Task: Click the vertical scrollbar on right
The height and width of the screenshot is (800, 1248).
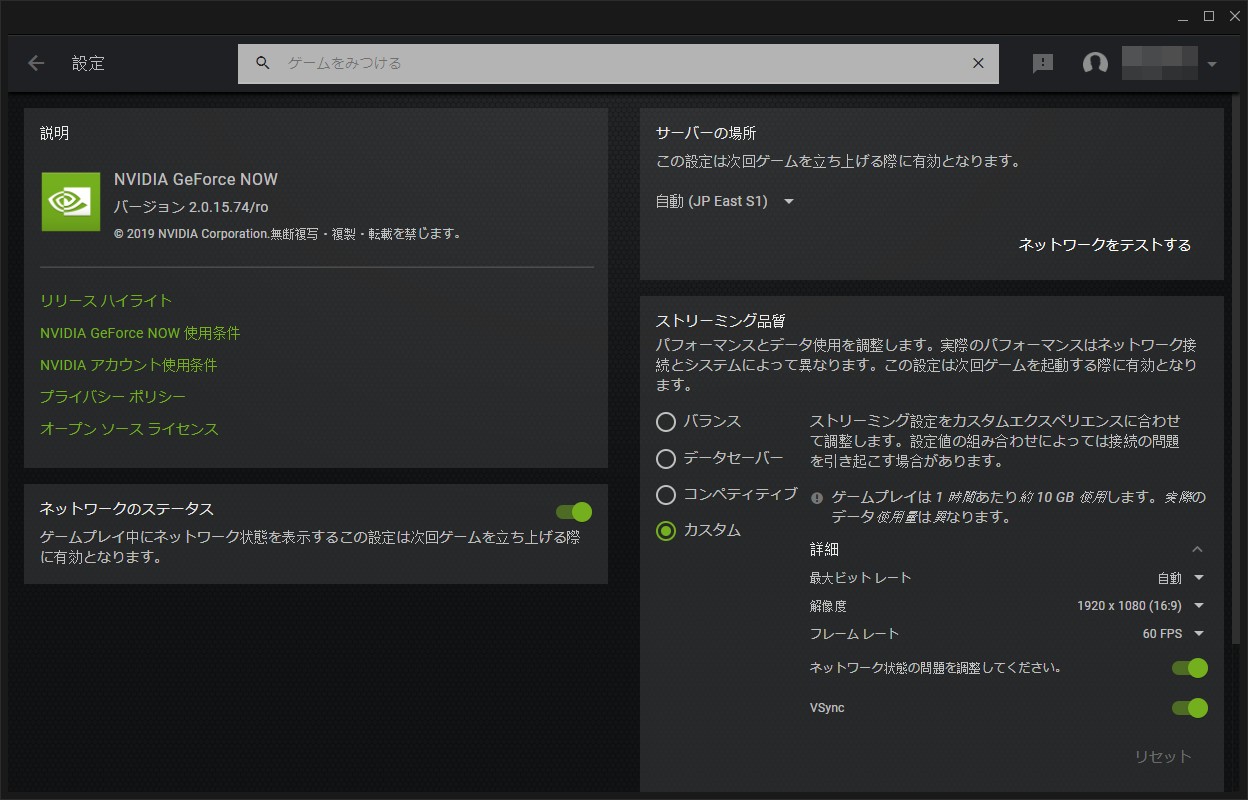Action: coord(1236,370)
